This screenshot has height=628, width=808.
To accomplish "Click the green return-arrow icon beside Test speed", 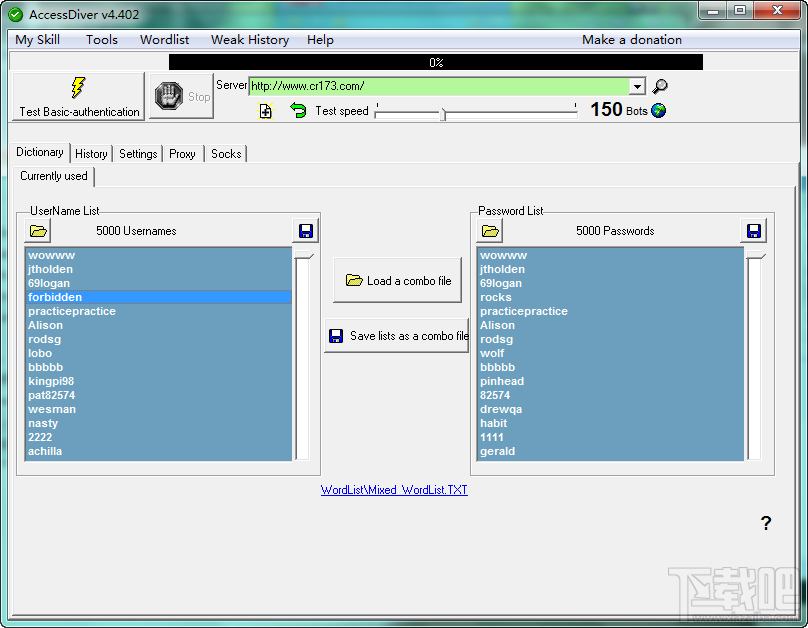I will (298, 110).
